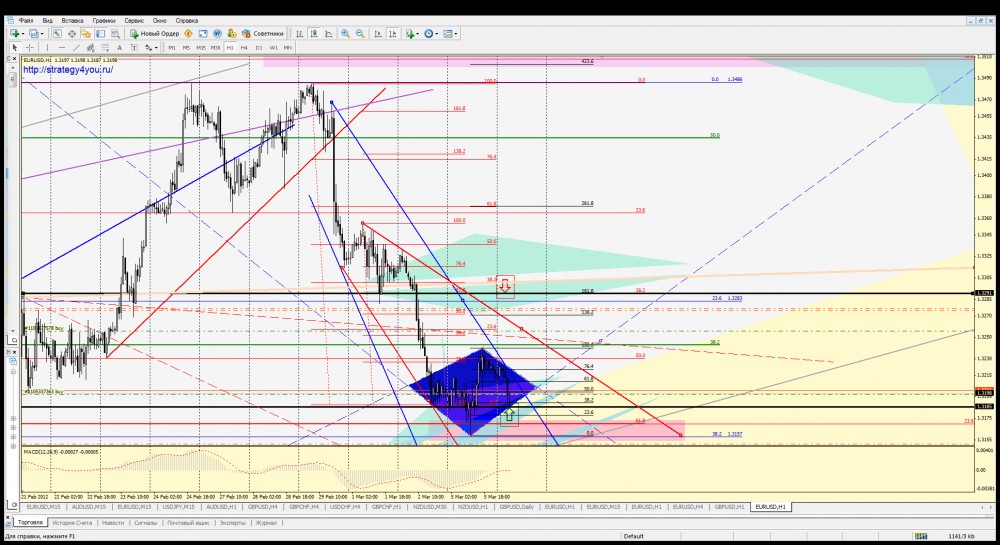Viewport: 1000px width, 545px height.
Task: Open the new chart dropdown arrow
Action: click(24, 33)
